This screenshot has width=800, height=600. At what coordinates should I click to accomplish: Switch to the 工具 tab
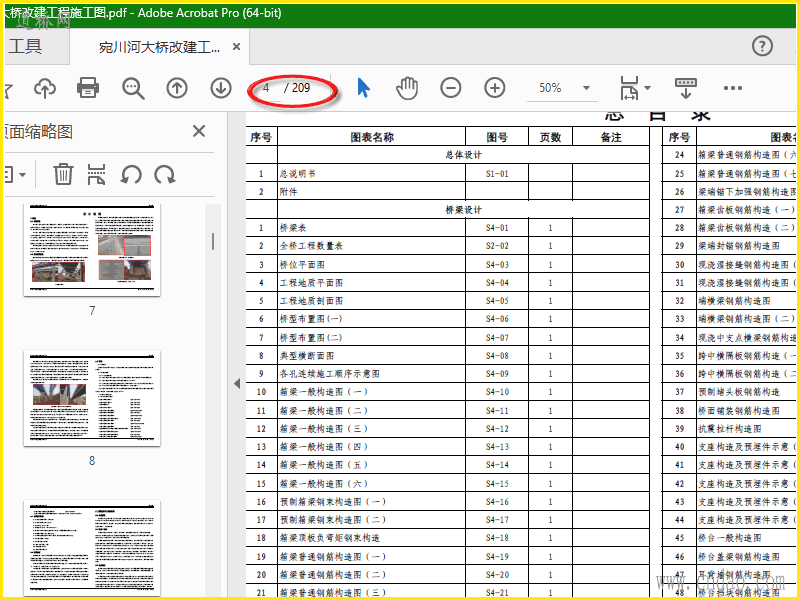tap(26, 46)
